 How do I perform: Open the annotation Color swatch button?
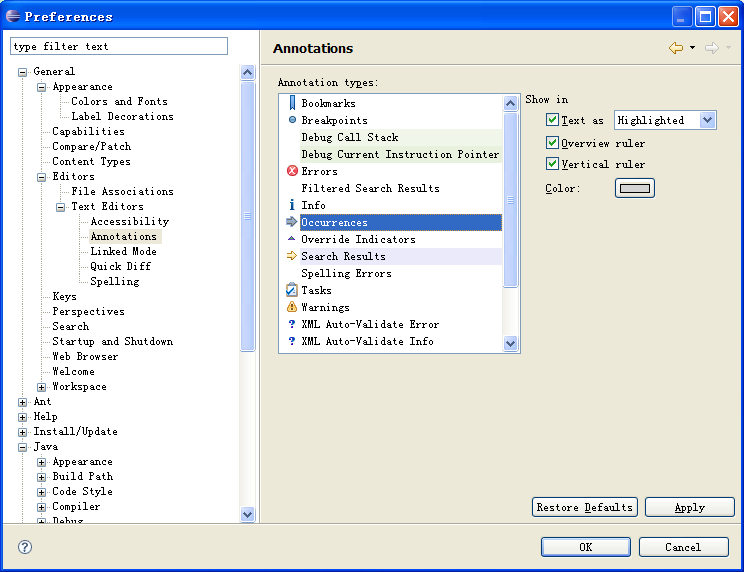click(635, 188)
